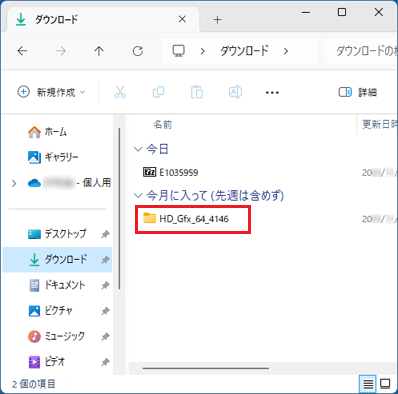Expand the OneDrive 個人用 node
Viewport: 398px width, 394px height.
14,183
